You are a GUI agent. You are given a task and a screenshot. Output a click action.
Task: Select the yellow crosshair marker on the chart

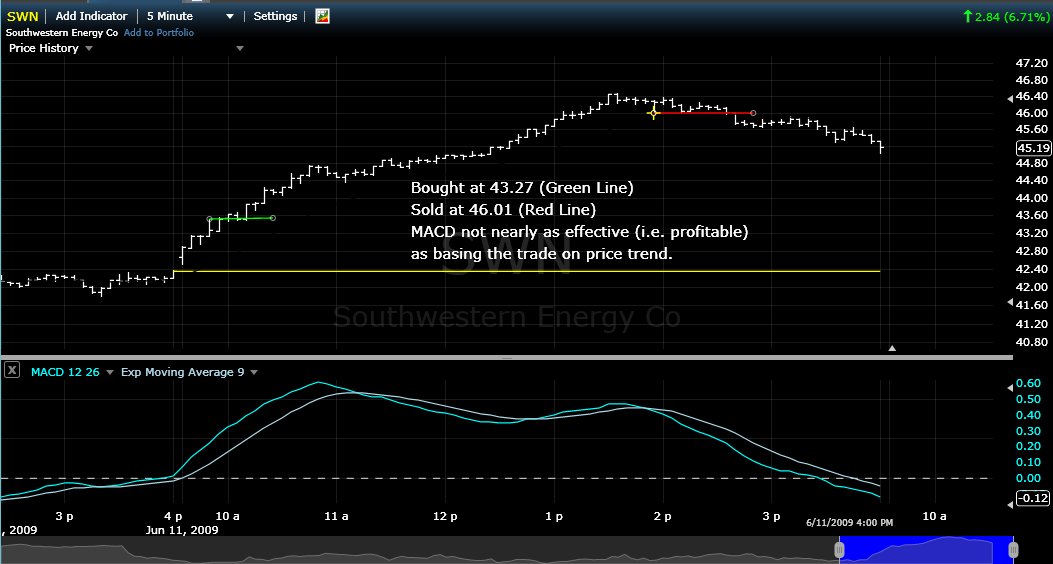tap(654, 113)
